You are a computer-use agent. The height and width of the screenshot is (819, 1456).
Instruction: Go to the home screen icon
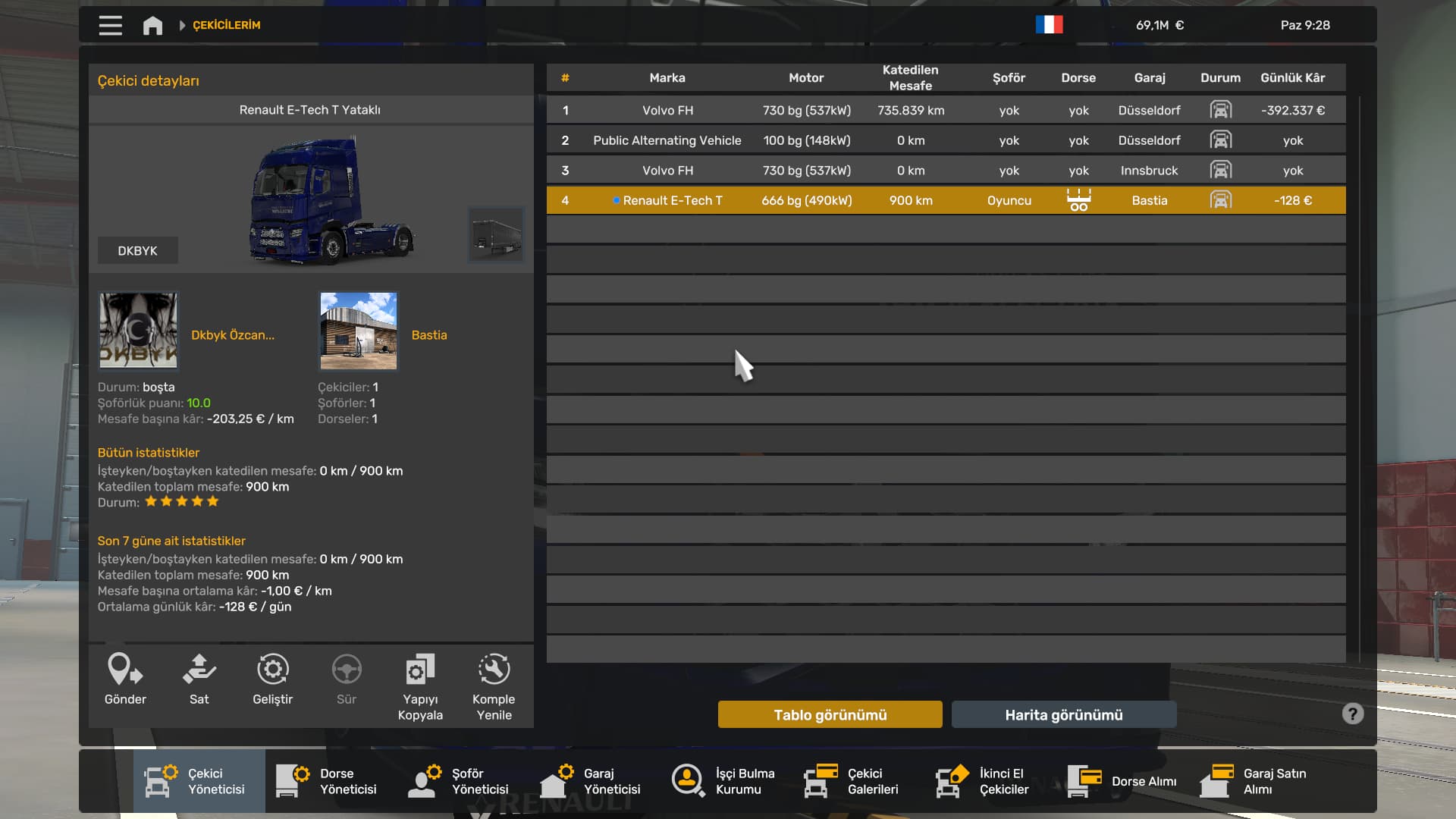(152, 25)
